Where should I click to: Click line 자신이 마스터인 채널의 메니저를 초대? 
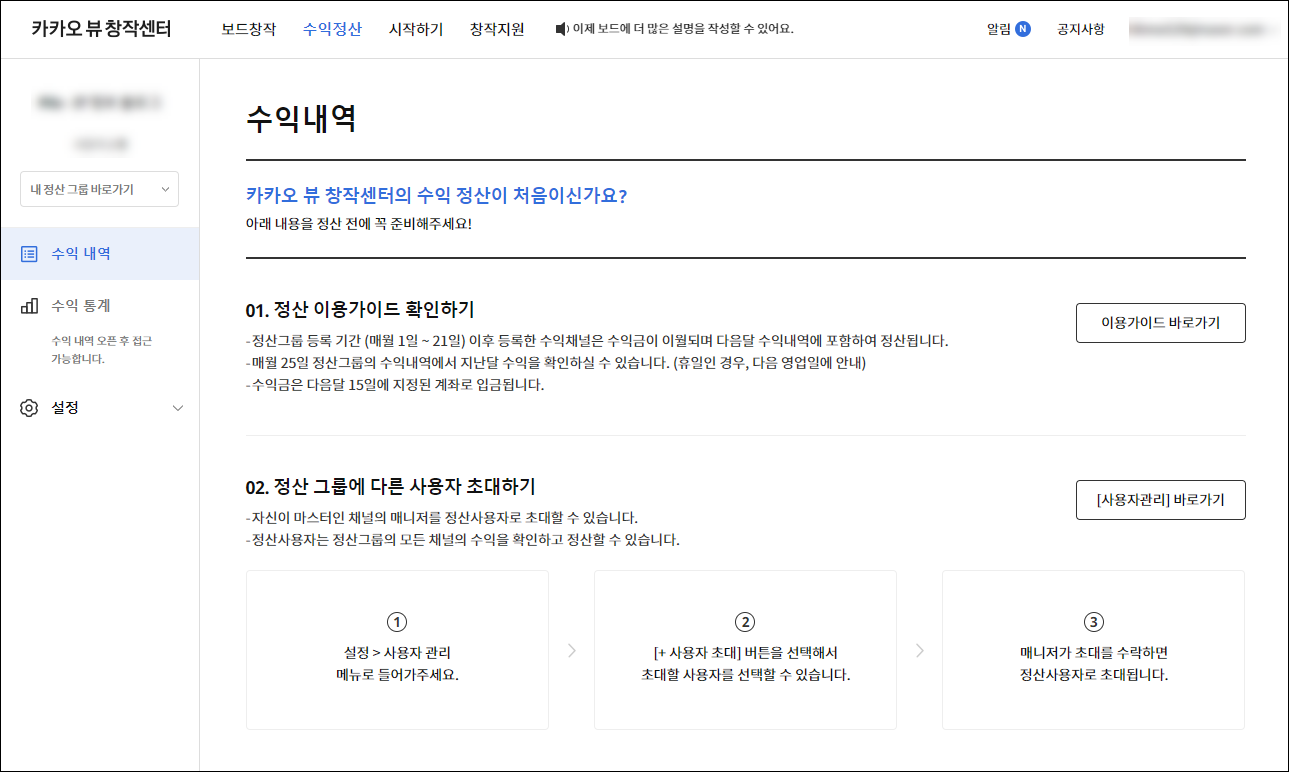[x=442, y=518]
